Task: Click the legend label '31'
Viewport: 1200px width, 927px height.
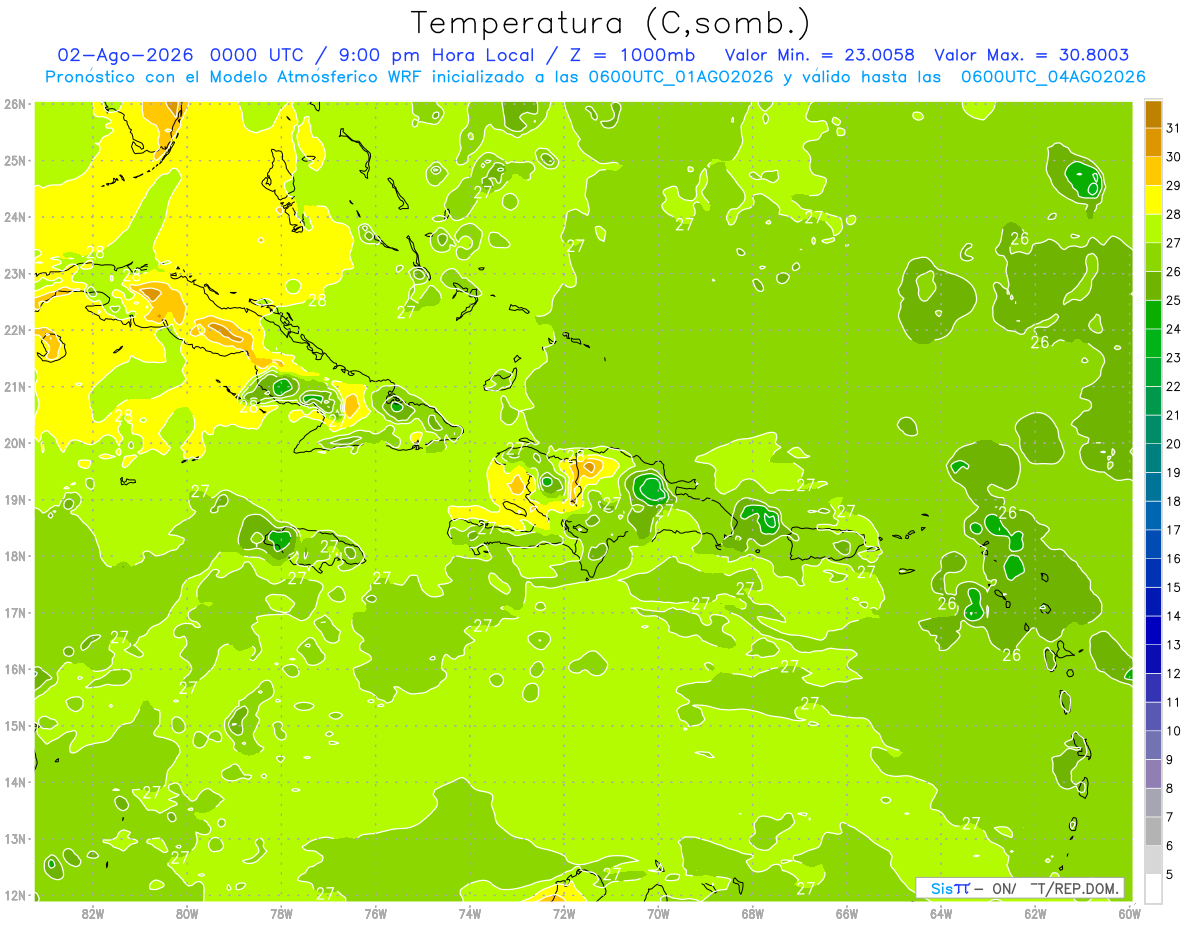Action: tap(1173, 128)
